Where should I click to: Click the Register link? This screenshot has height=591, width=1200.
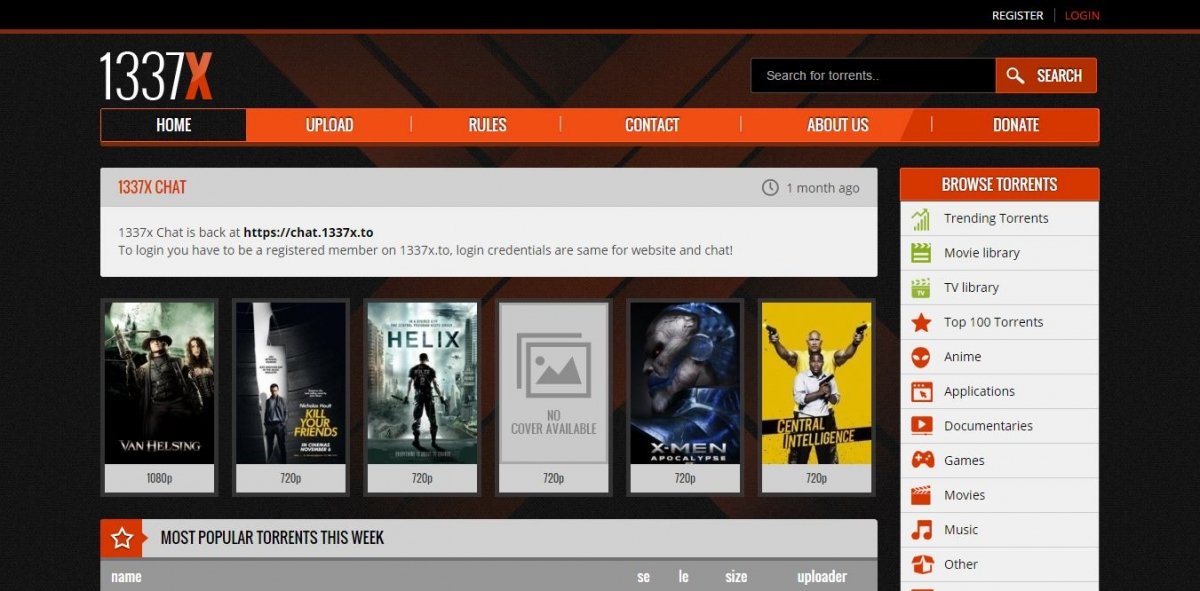pyautogui.click(x=1017, y=15)
